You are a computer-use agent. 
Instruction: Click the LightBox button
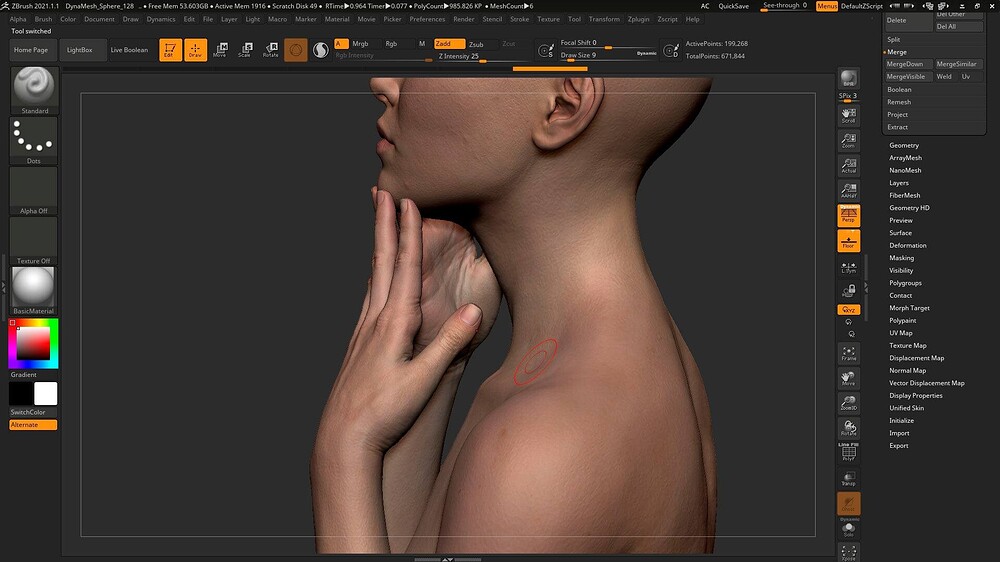(x=80, y=50)
